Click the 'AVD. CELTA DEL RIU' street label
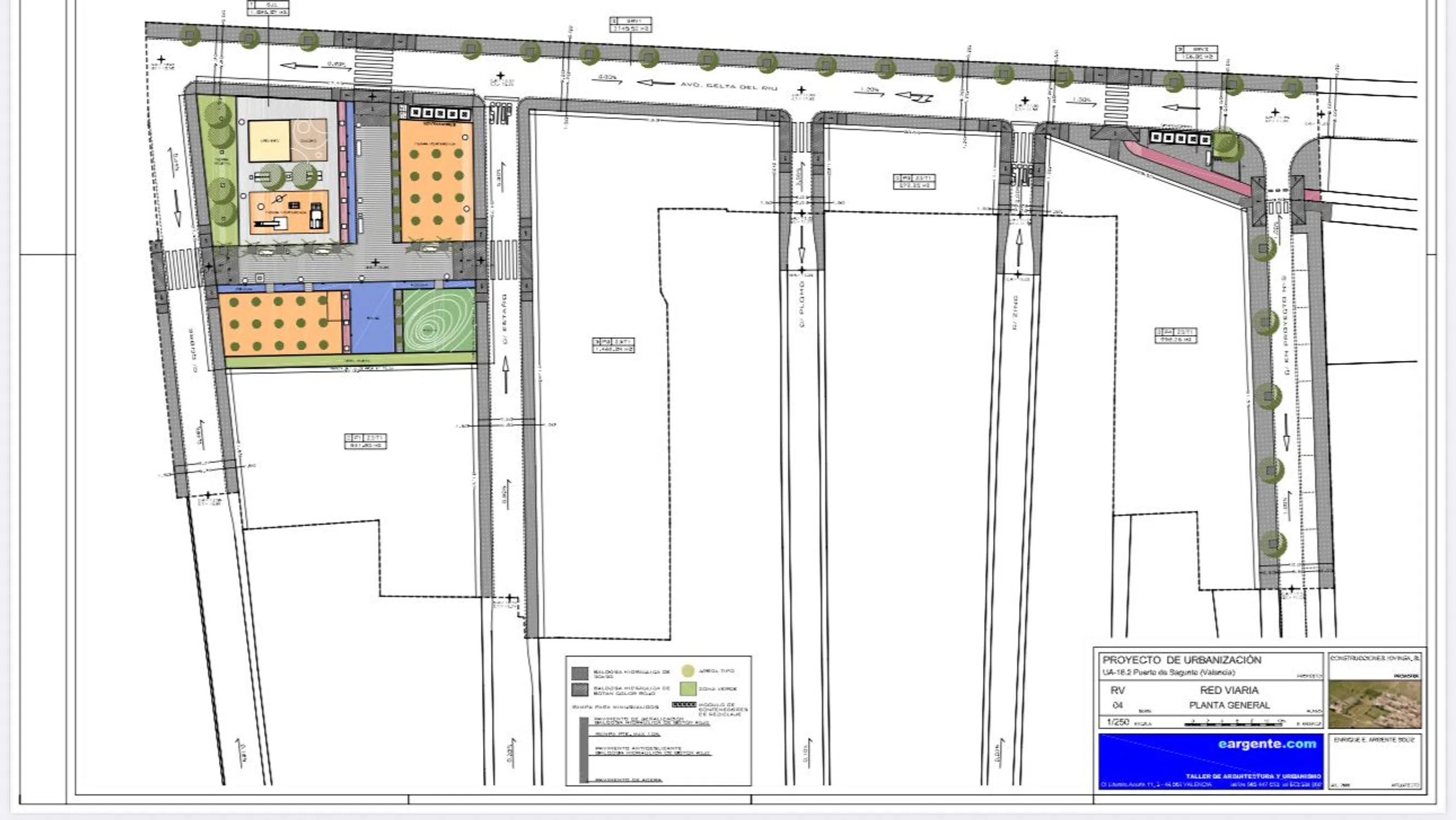 pos(729,86)
